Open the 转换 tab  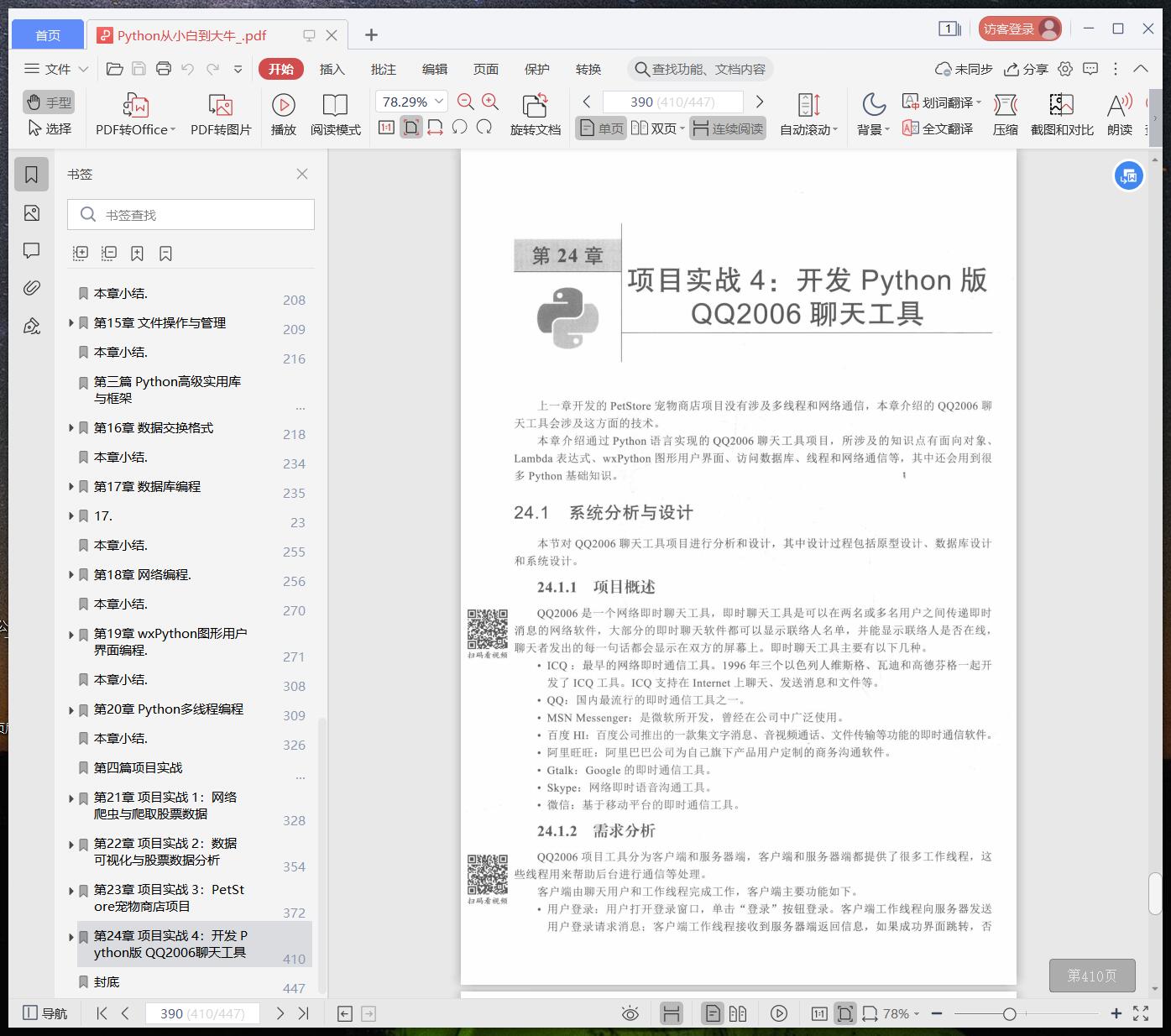(588, 69)
